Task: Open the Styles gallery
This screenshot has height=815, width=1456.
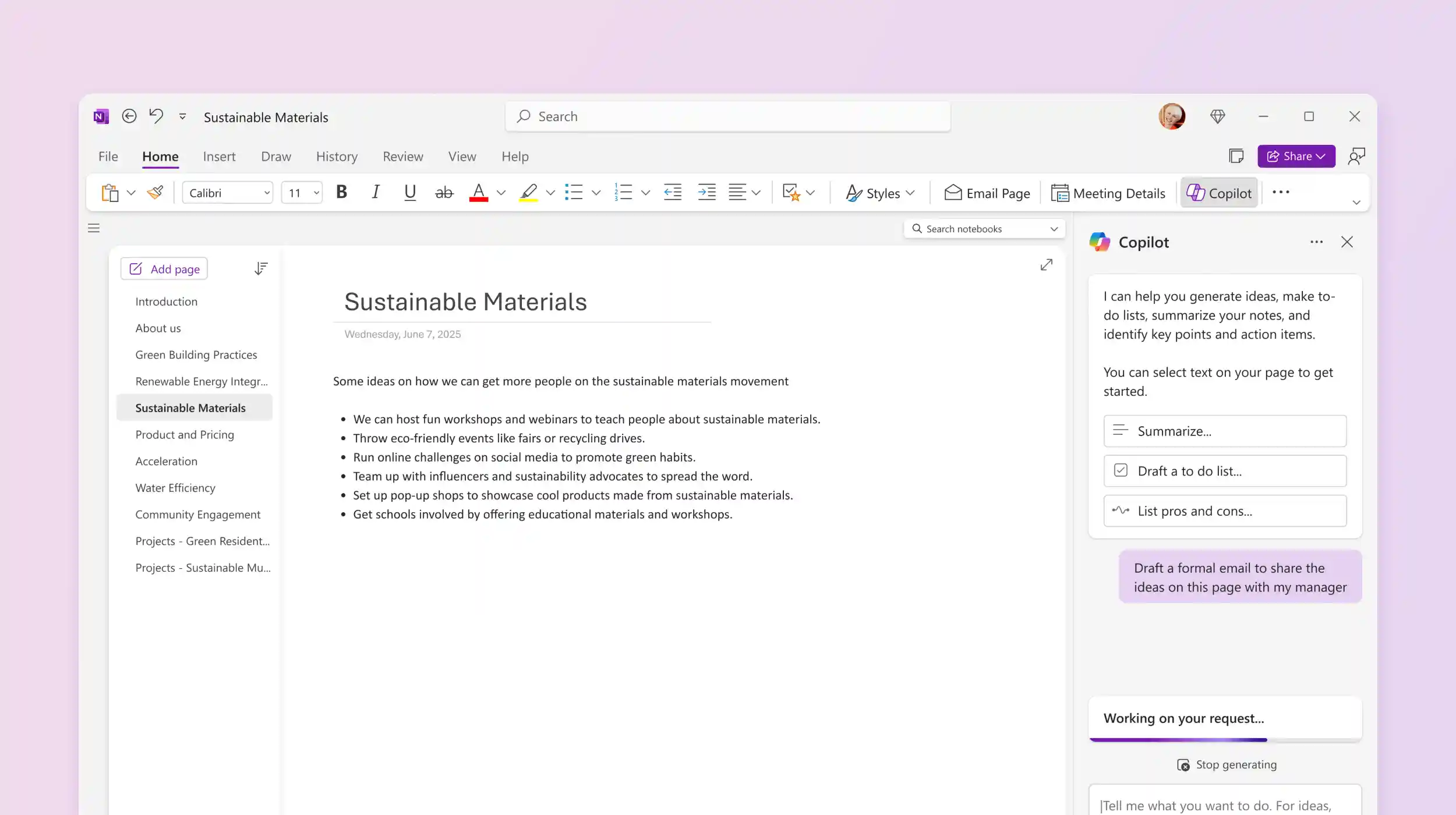Action: [880, 193]
